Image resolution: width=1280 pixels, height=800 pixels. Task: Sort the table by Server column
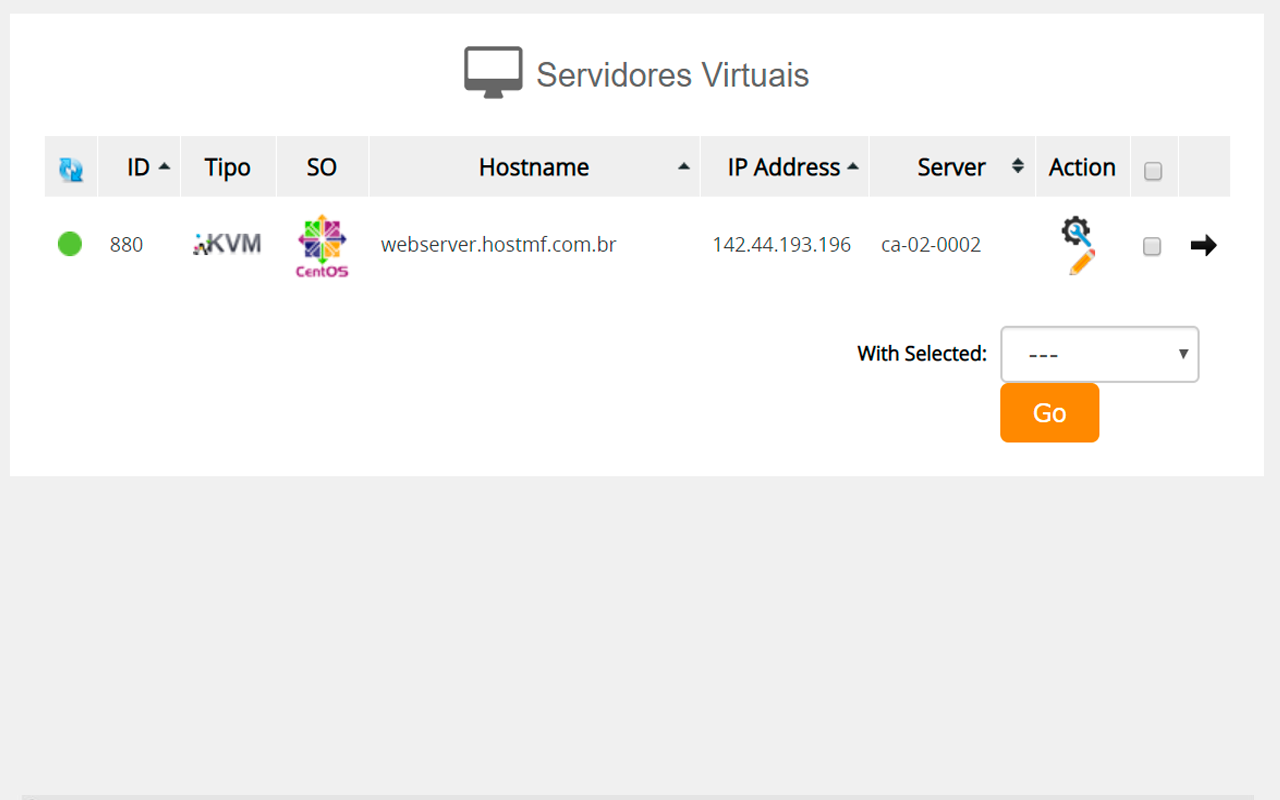coord(952,167)
